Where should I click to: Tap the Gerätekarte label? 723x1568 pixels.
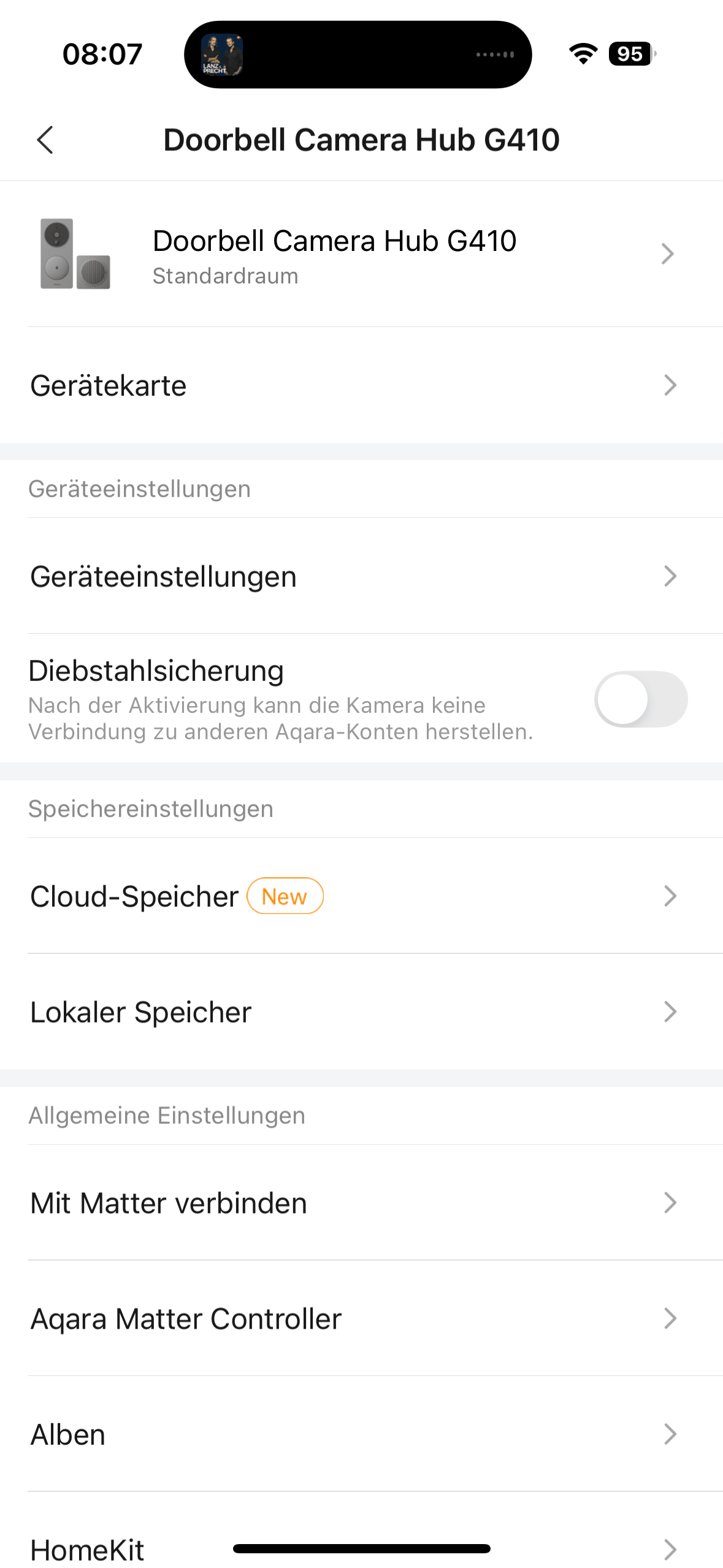[x=109, y=386]
